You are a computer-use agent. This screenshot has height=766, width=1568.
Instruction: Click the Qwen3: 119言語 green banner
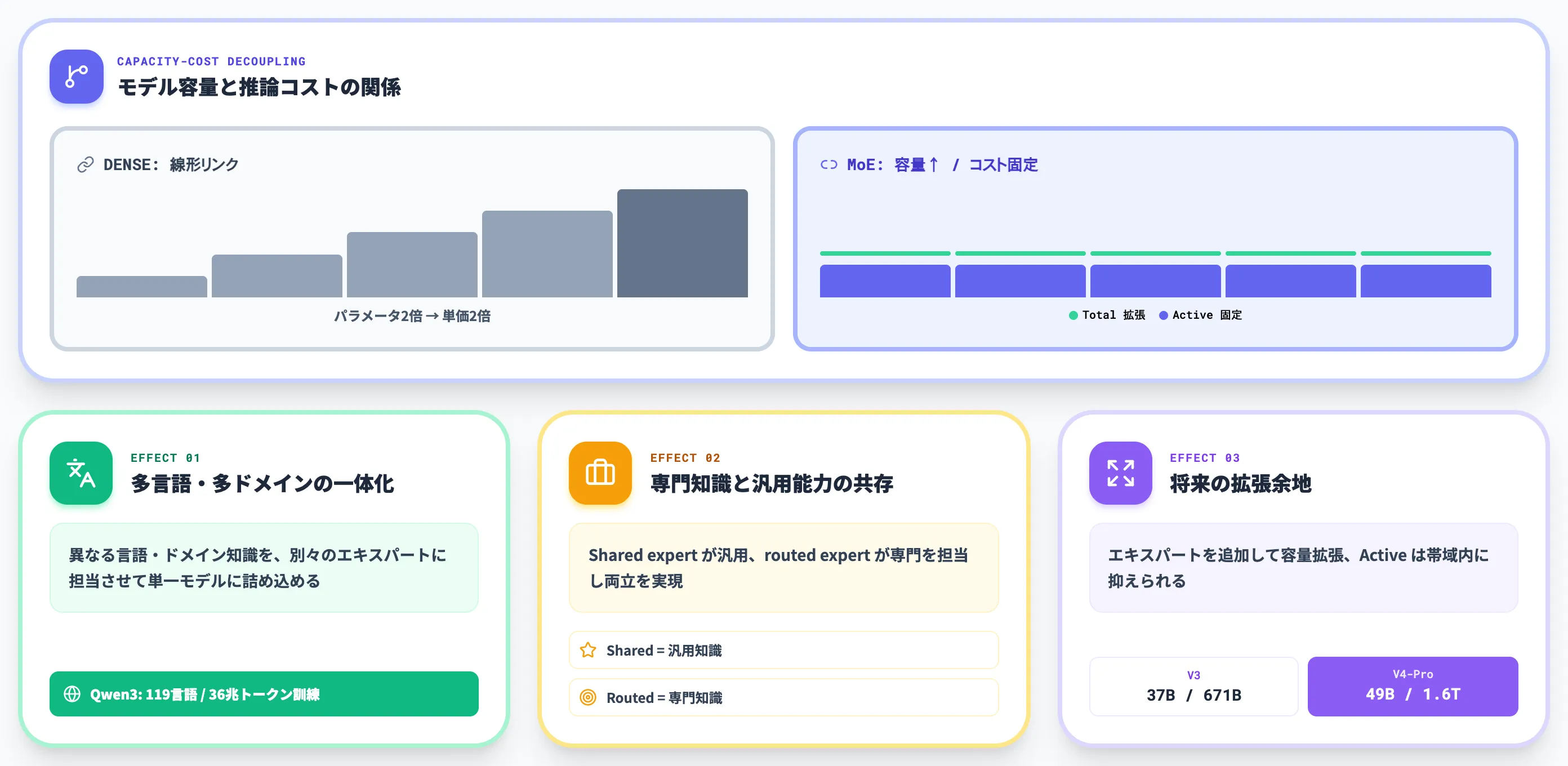(264, 694)
